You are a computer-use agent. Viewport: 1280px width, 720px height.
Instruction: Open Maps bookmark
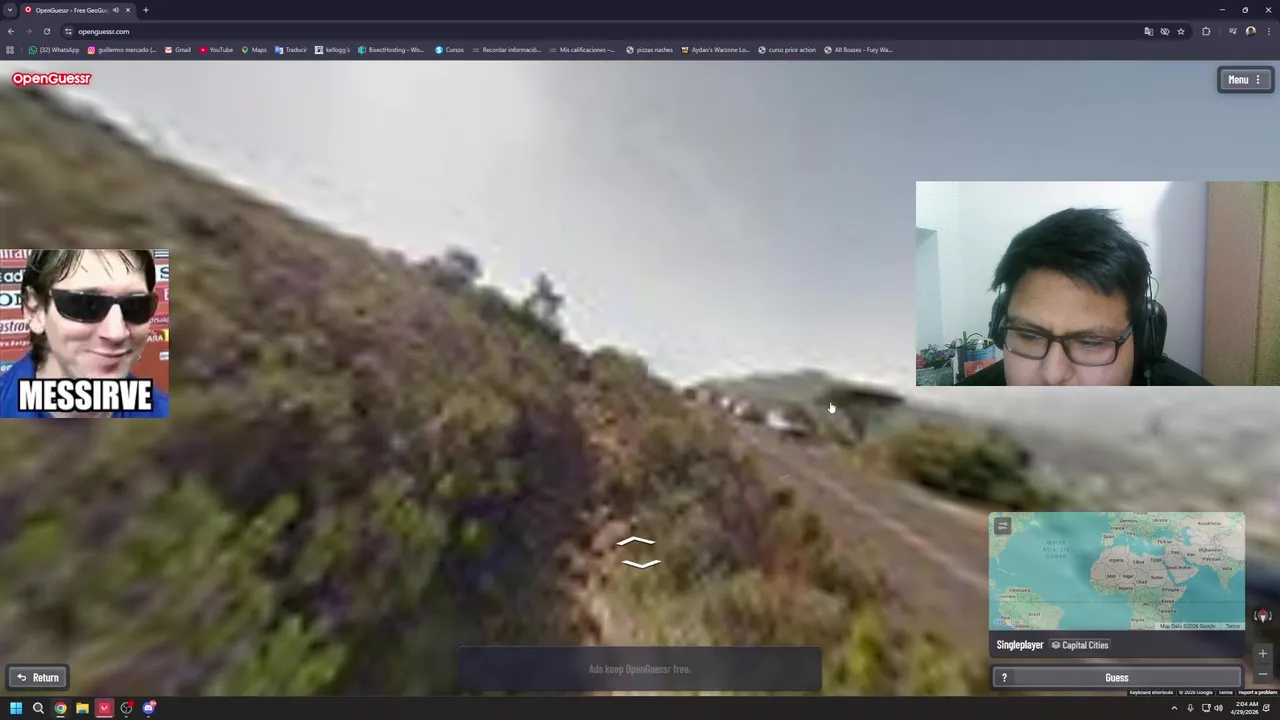point(254,50)
